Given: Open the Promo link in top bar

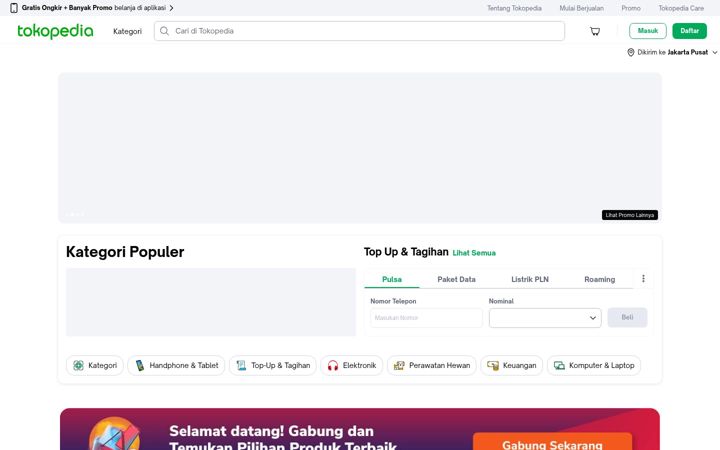Looking at the screenshot, I should coord(631,8).
